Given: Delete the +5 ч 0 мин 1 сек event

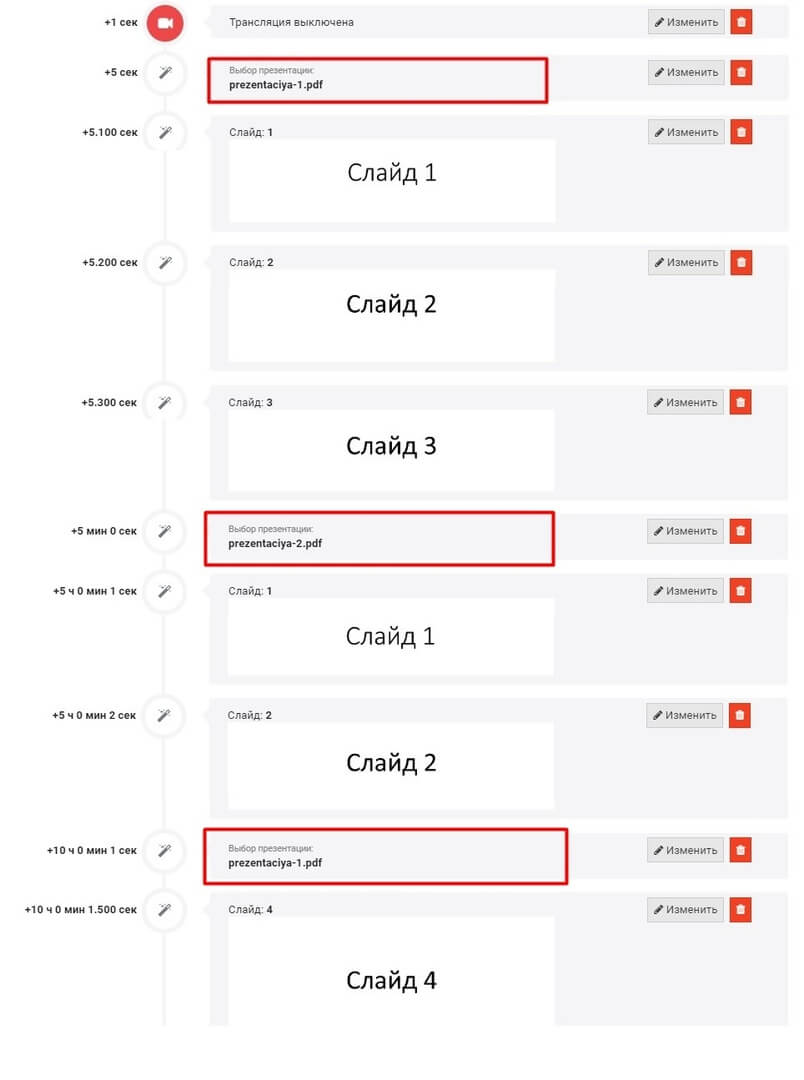Looking at the screenshot, I should click(x=740, y=591).
